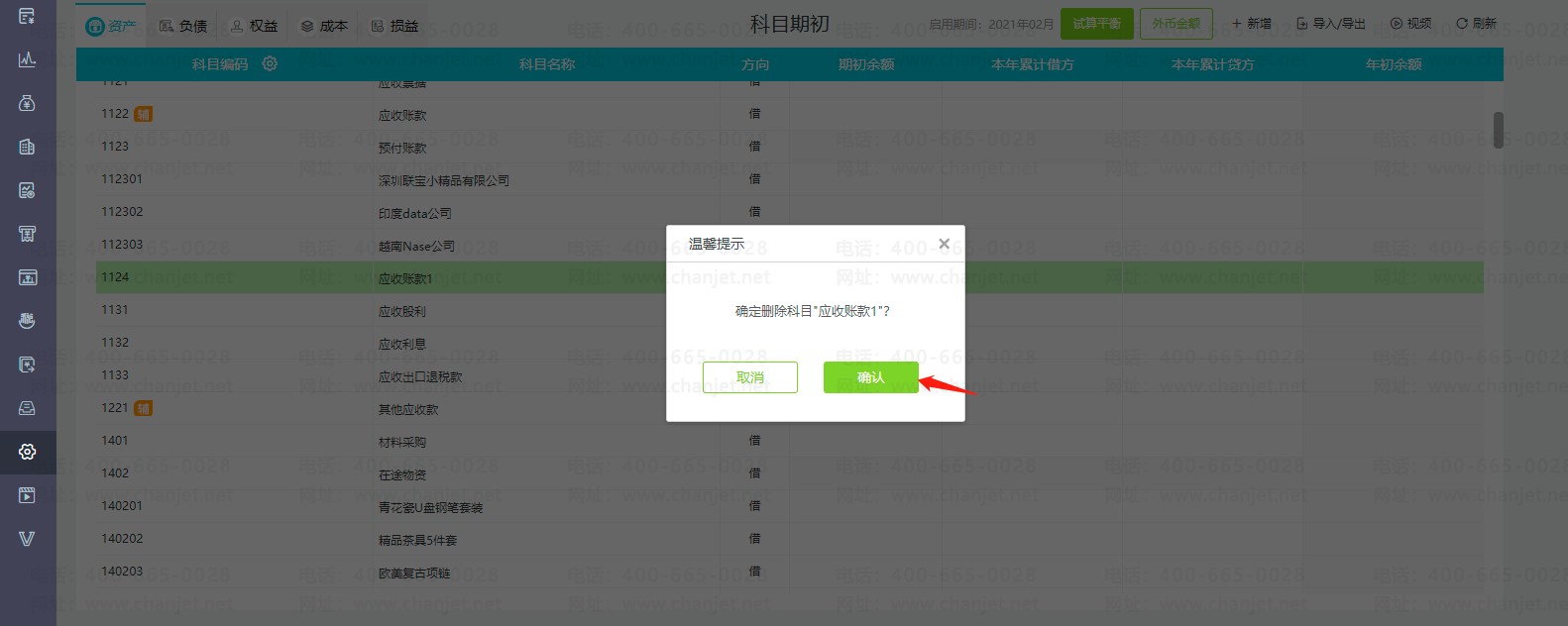The width and height of the screenshot is (1568, 626).
Task: Click the 试算平衡 button
Action: point(1097,23)
